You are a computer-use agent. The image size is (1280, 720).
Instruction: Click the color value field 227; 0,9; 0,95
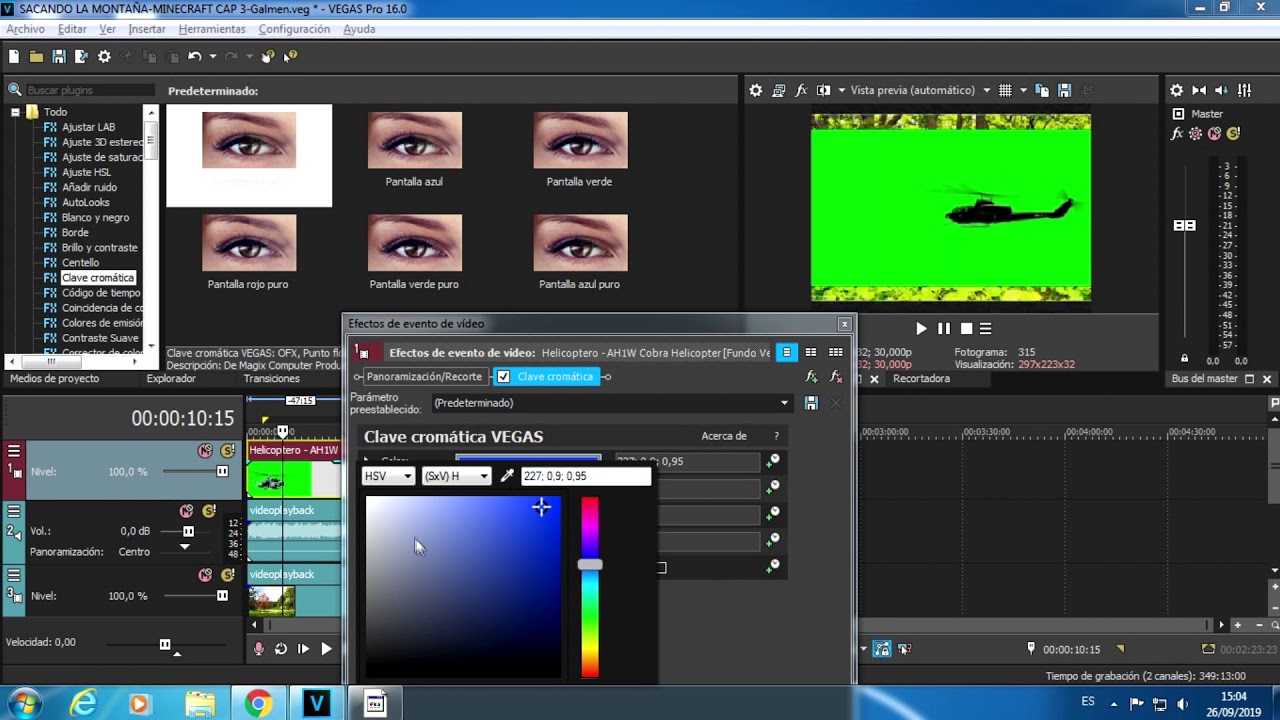pos(585,476)
